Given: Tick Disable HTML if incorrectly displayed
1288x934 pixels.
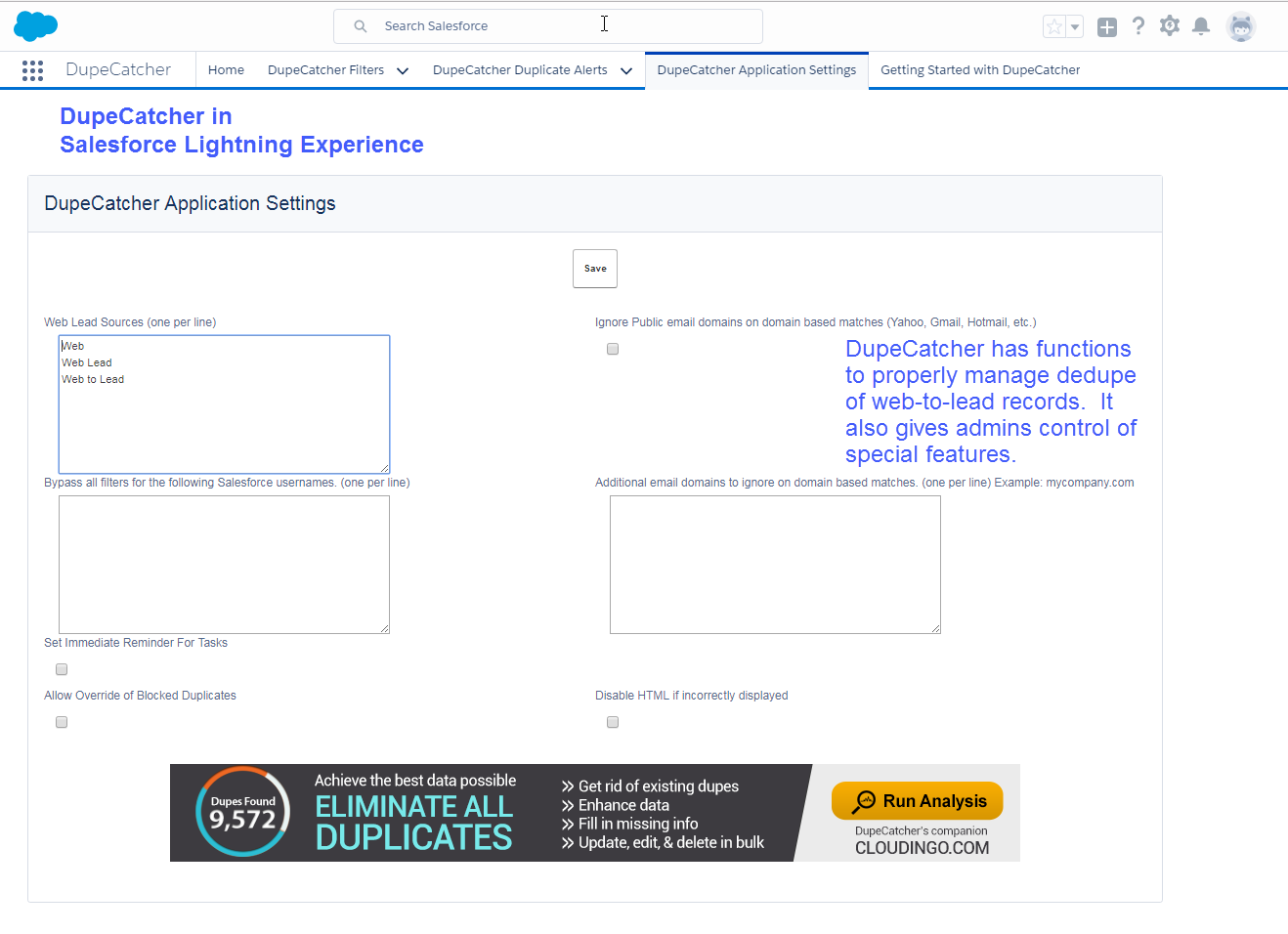Looking at the screenshot, I should (x=613, y=722).
